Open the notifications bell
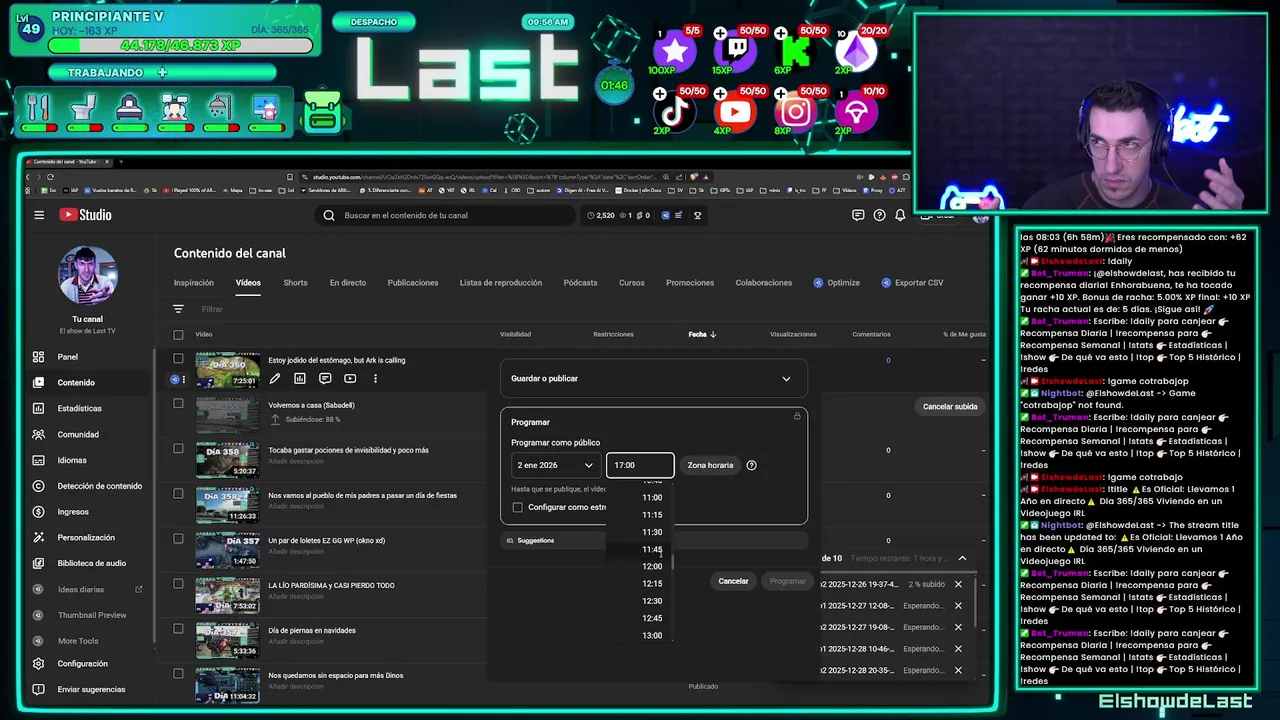The image size is (1280, 720). pos(900,215)
